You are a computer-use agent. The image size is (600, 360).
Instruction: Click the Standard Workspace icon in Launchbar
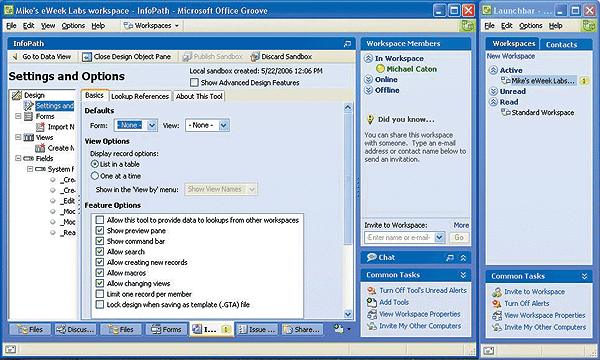coord(505,112)
